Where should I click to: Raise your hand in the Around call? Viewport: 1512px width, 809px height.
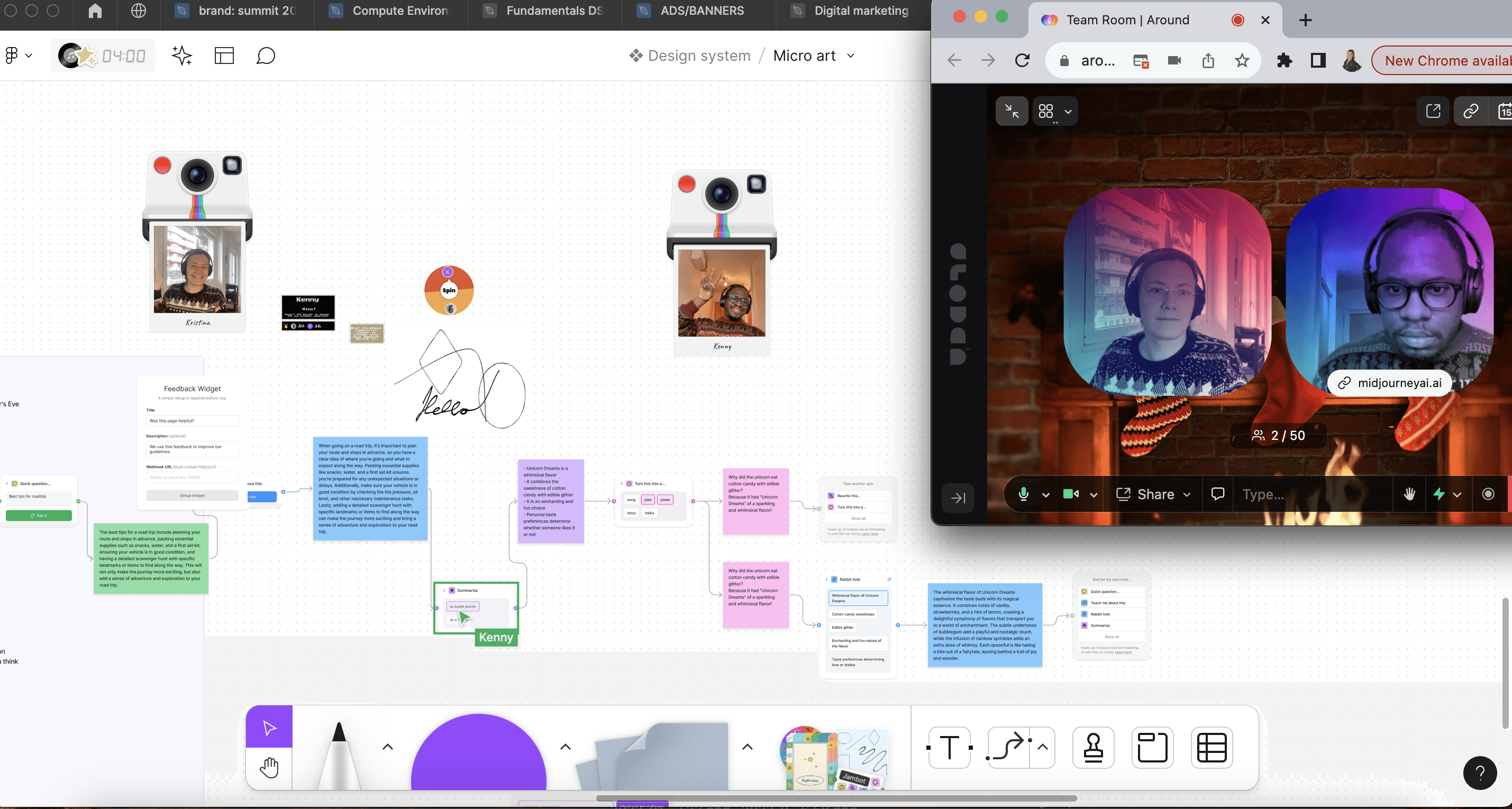click(1410, 494)
